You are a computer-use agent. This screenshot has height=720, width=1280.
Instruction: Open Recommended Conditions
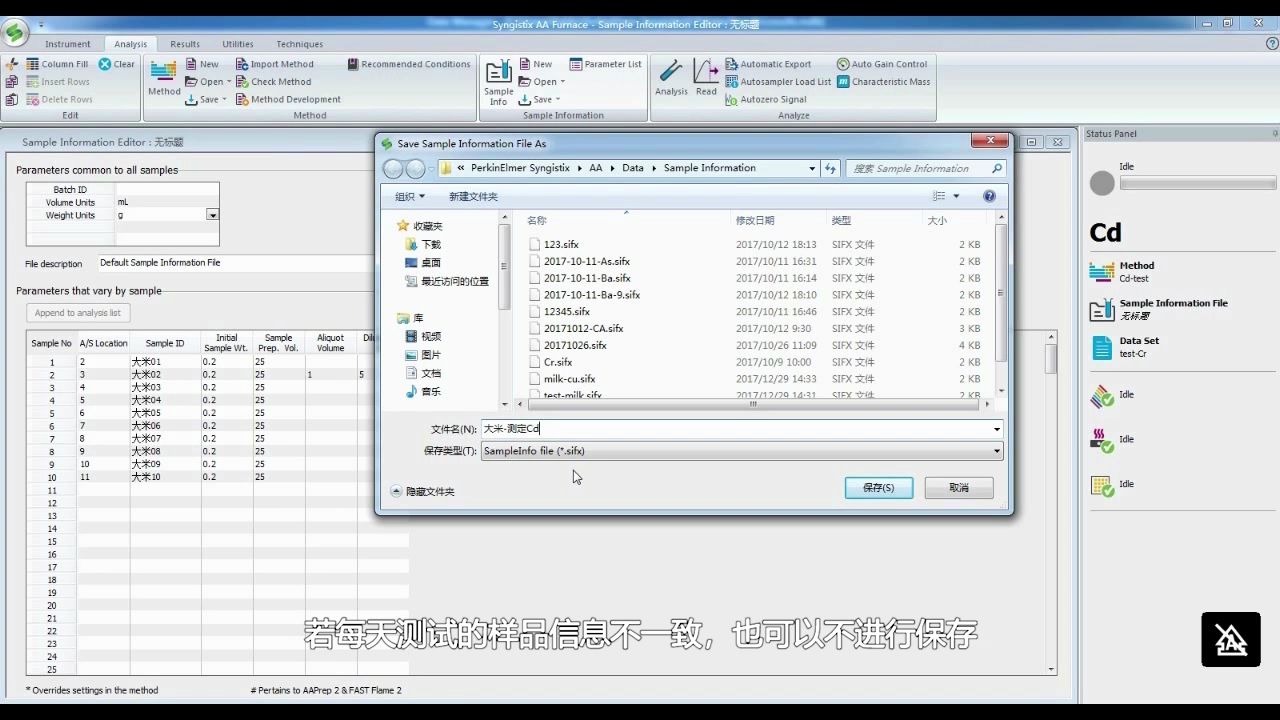coord(409,64)
